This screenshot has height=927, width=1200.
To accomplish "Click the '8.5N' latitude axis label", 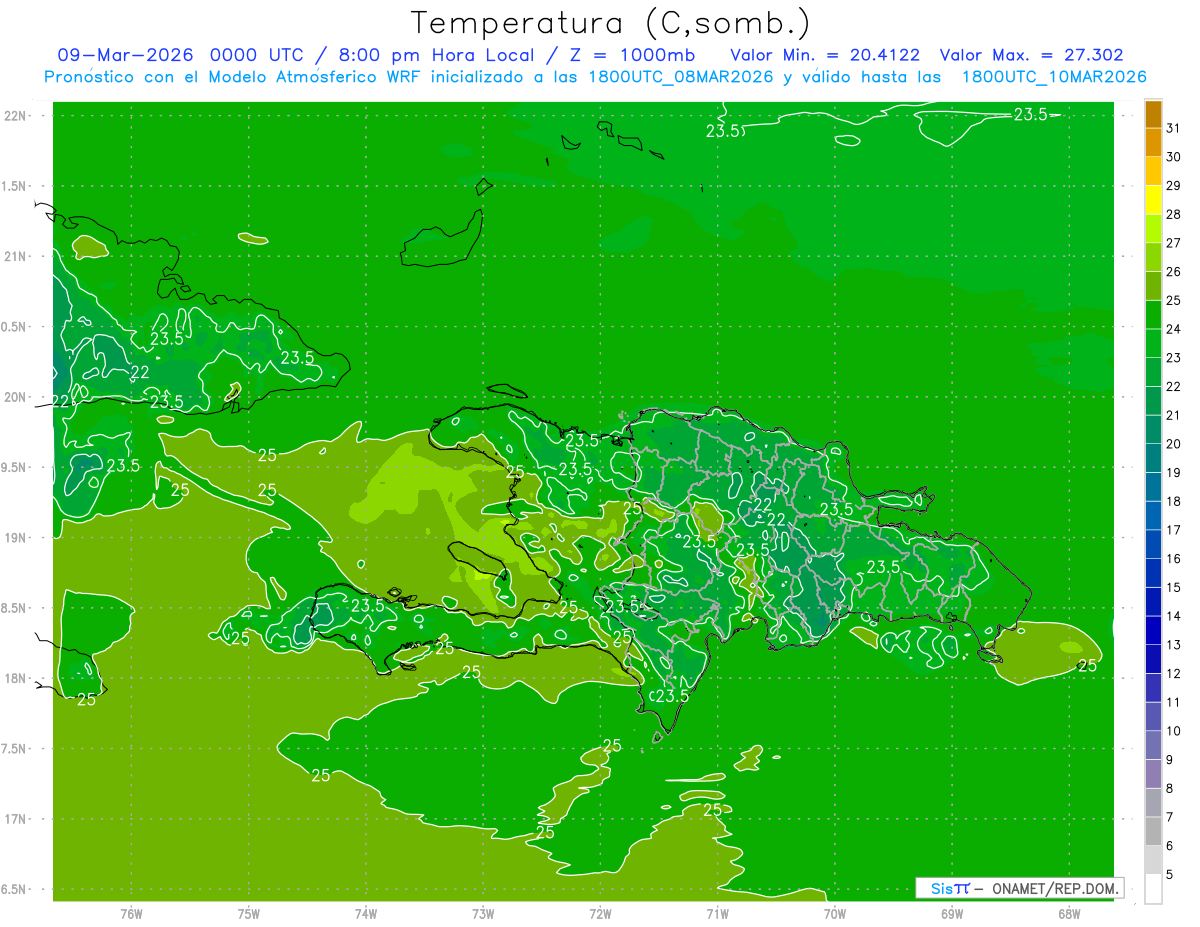I will coord(14,608).
